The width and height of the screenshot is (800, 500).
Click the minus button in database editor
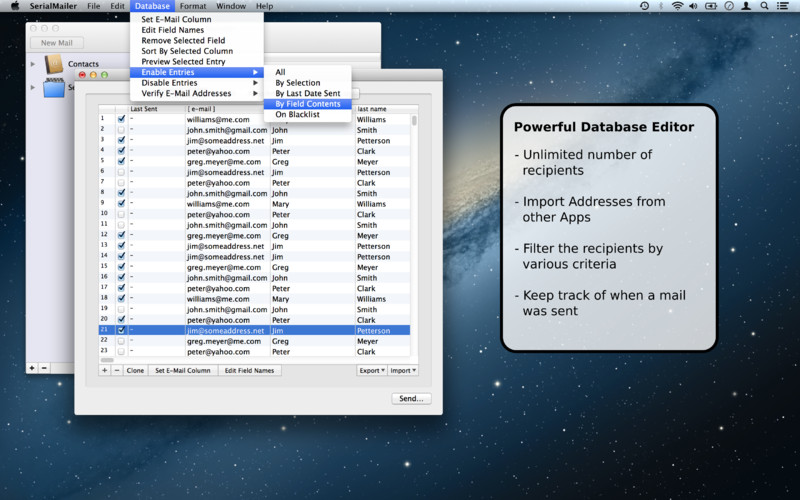(x=117, y=370)
